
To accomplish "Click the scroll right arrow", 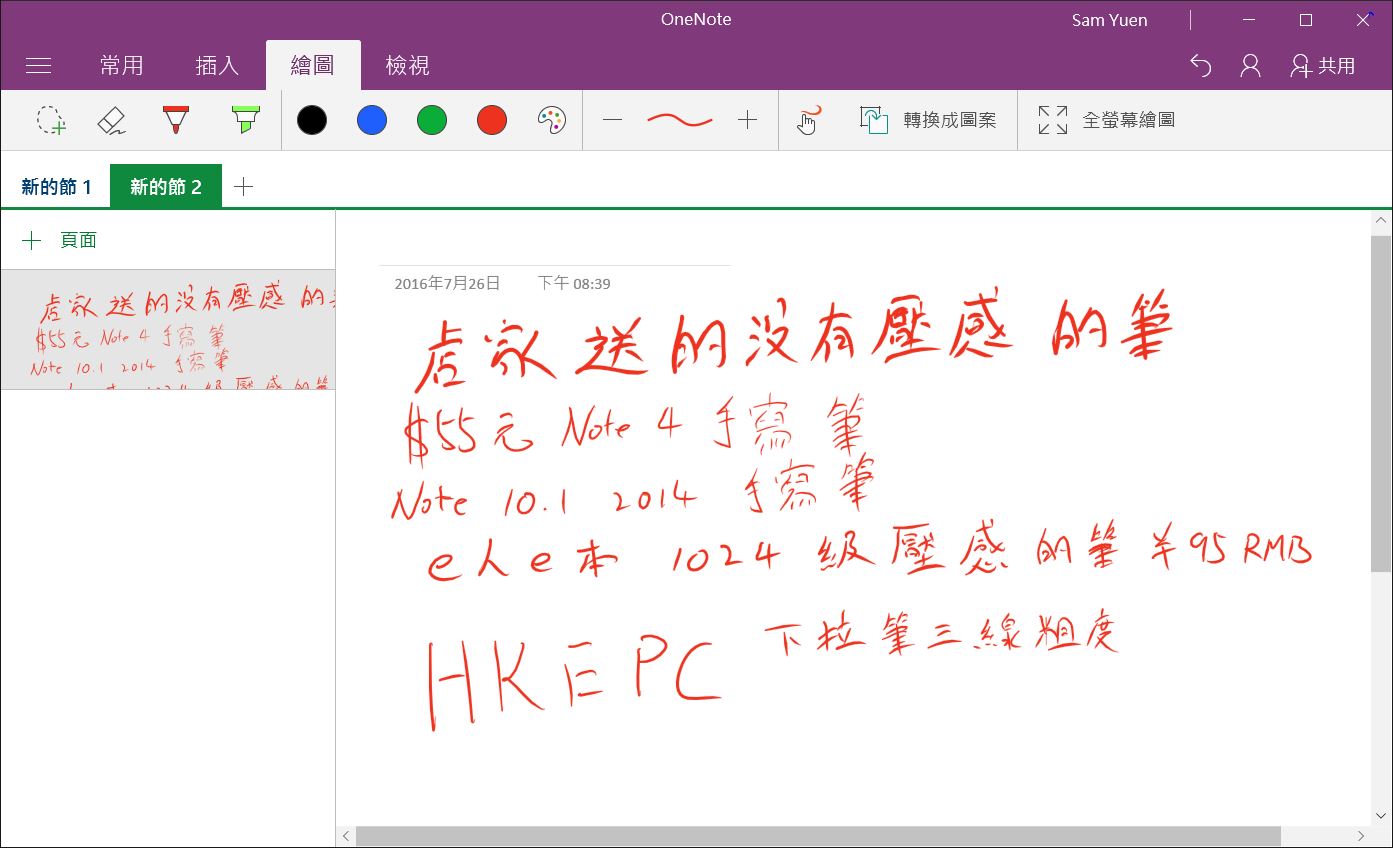I will click(1361, 836).
